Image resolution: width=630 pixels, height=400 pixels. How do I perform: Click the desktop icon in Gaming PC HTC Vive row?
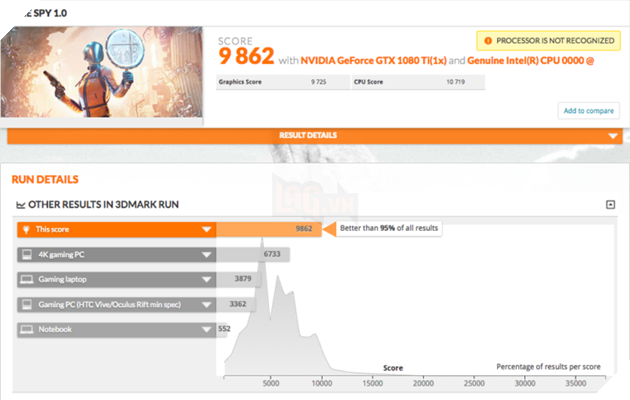pyautogui.click(x=27, y=305)
